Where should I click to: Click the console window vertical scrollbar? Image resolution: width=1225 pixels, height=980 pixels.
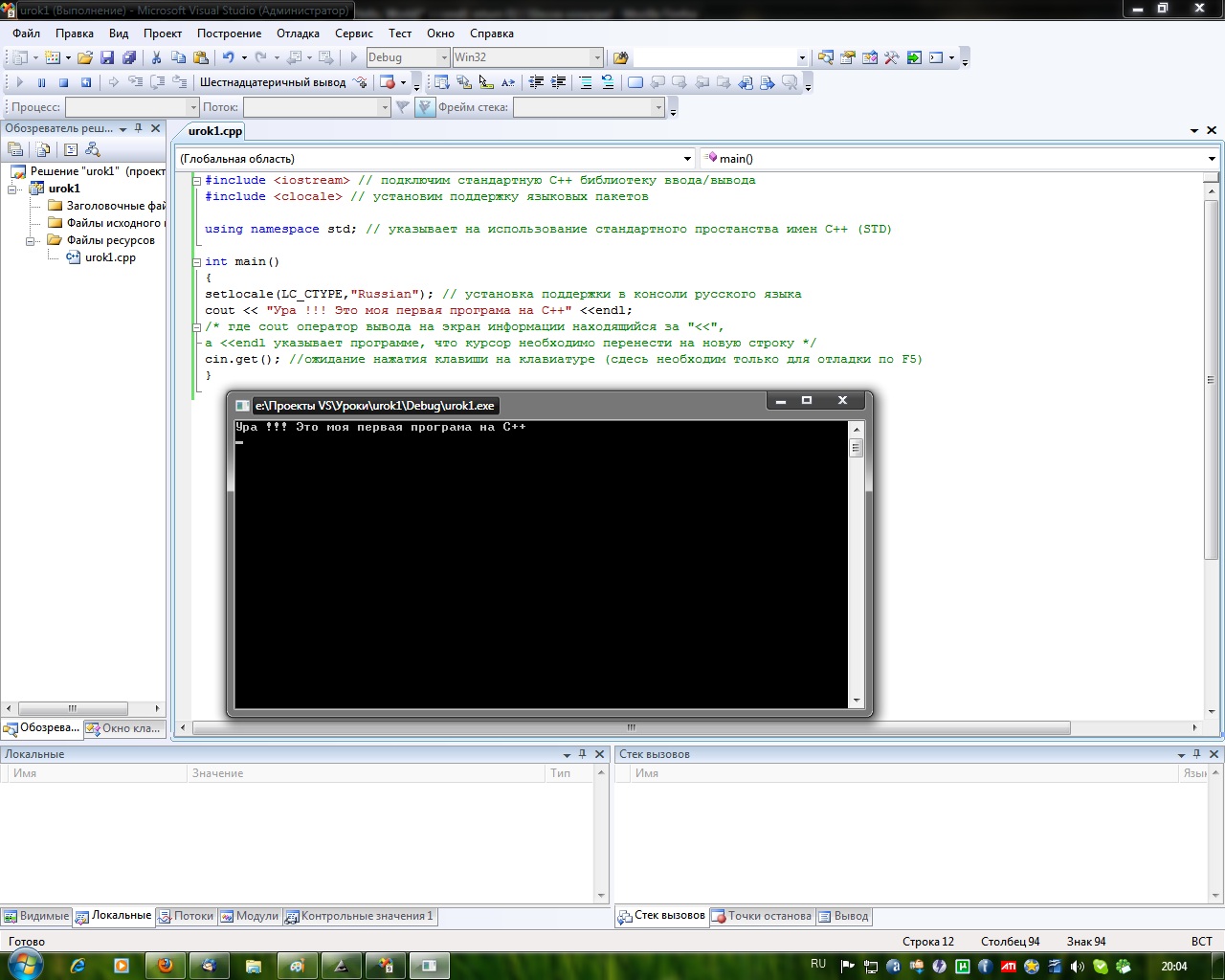tap(856, 563)
